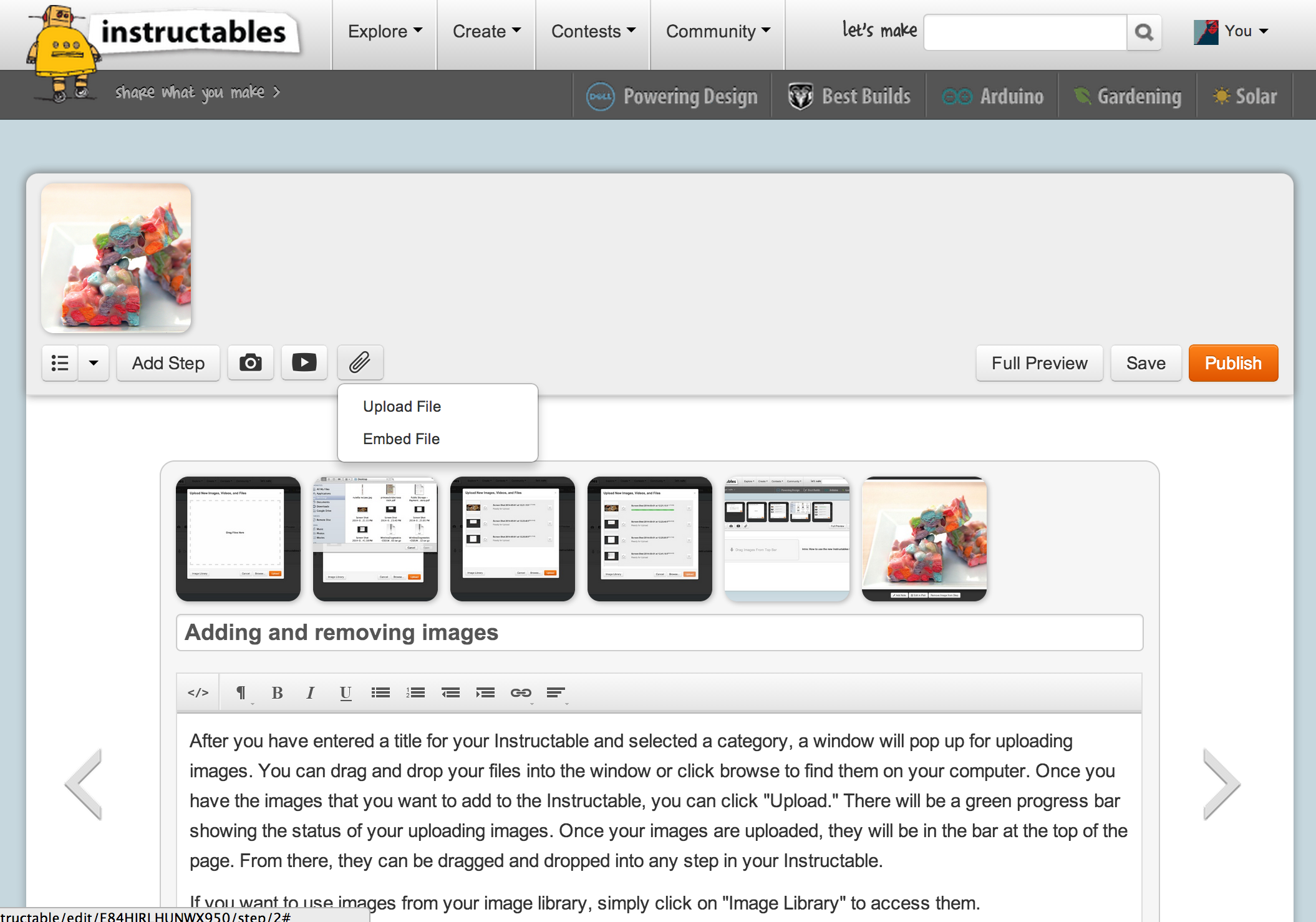Select 'Embed File' from dropdown menu

tap(400, 439)
